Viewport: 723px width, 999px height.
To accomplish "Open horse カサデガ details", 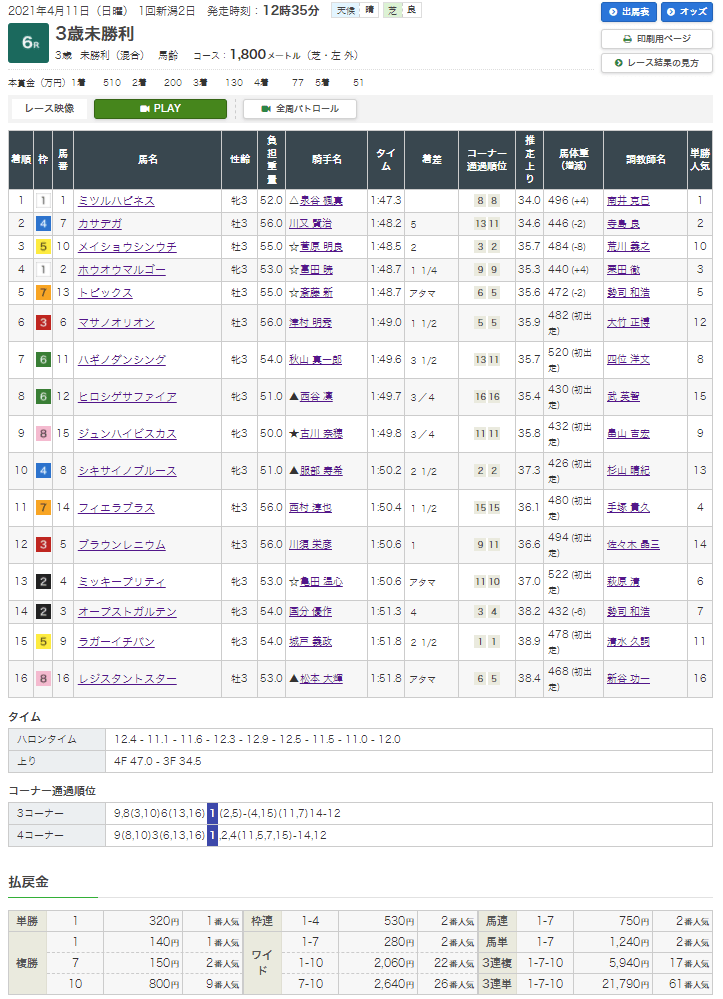I will coord(101,224).
